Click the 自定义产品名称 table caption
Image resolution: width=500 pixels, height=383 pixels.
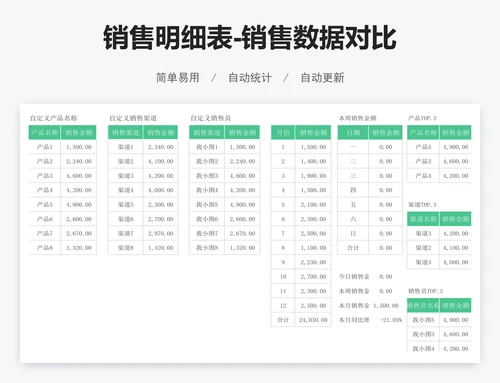pyautogui.click(x=54, y=118)
